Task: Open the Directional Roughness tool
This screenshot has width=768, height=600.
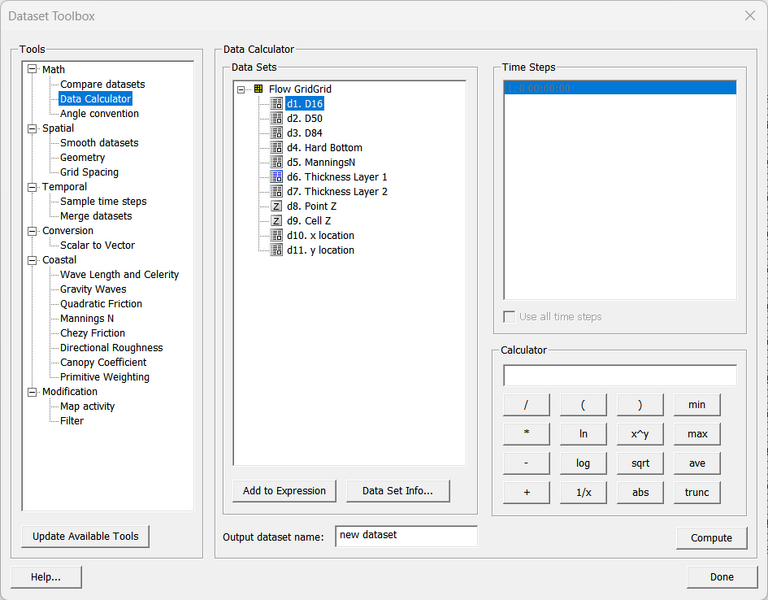Action: (x=111, y=348)
